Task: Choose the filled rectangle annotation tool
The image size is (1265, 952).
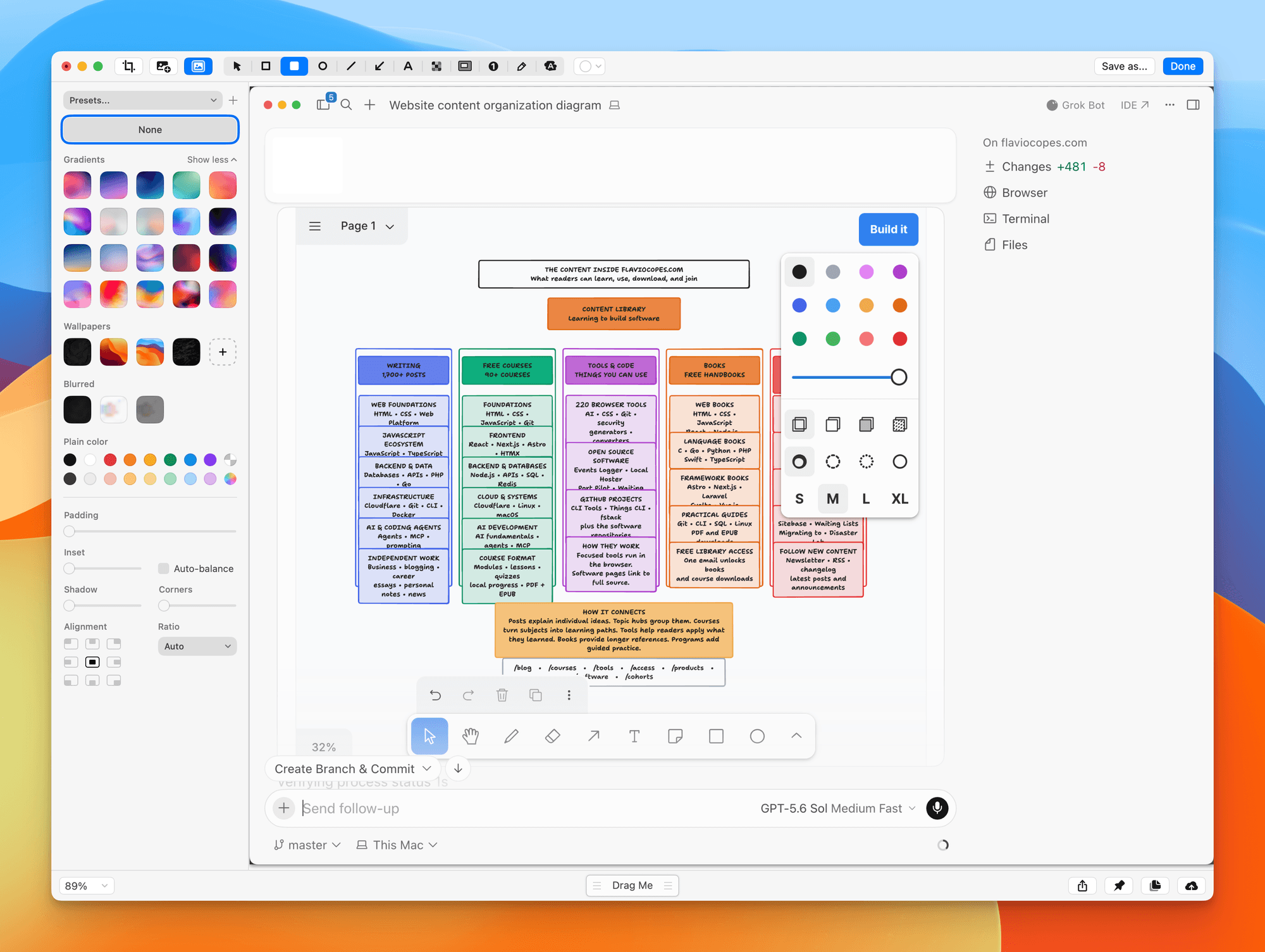Action: [294, 66]
